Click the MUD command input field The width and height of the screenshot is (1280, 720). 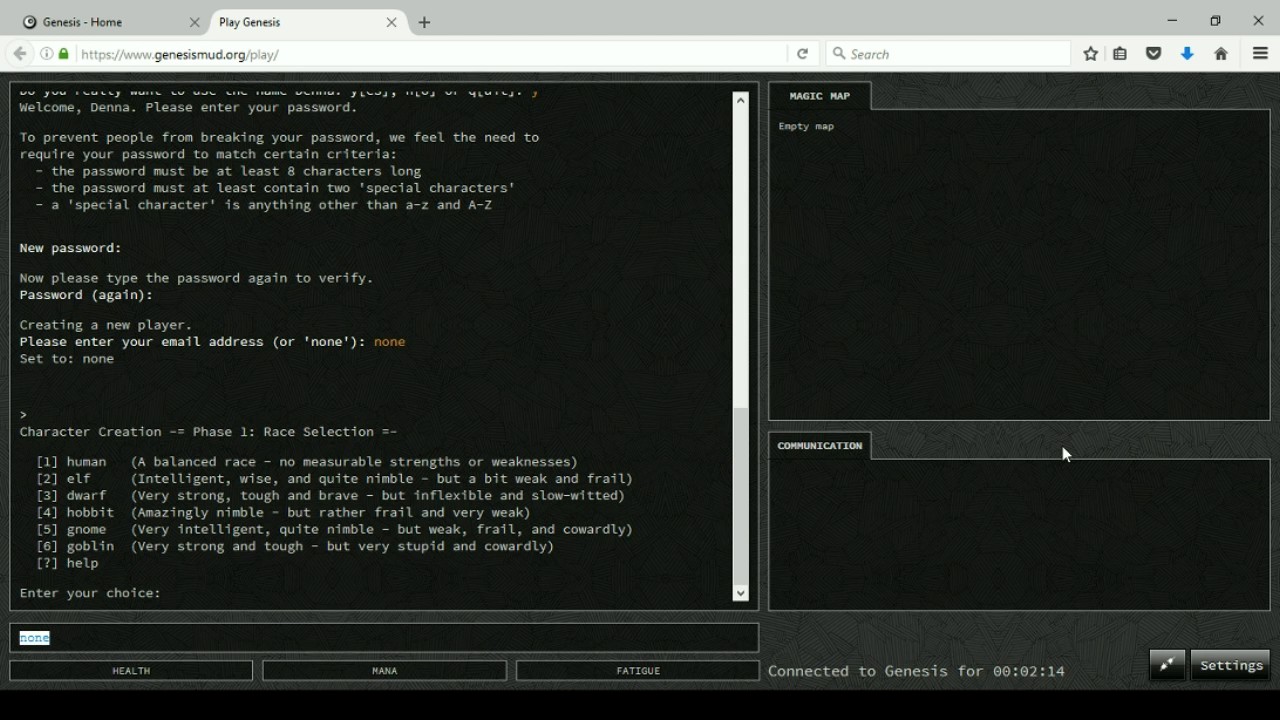point(384,638)
